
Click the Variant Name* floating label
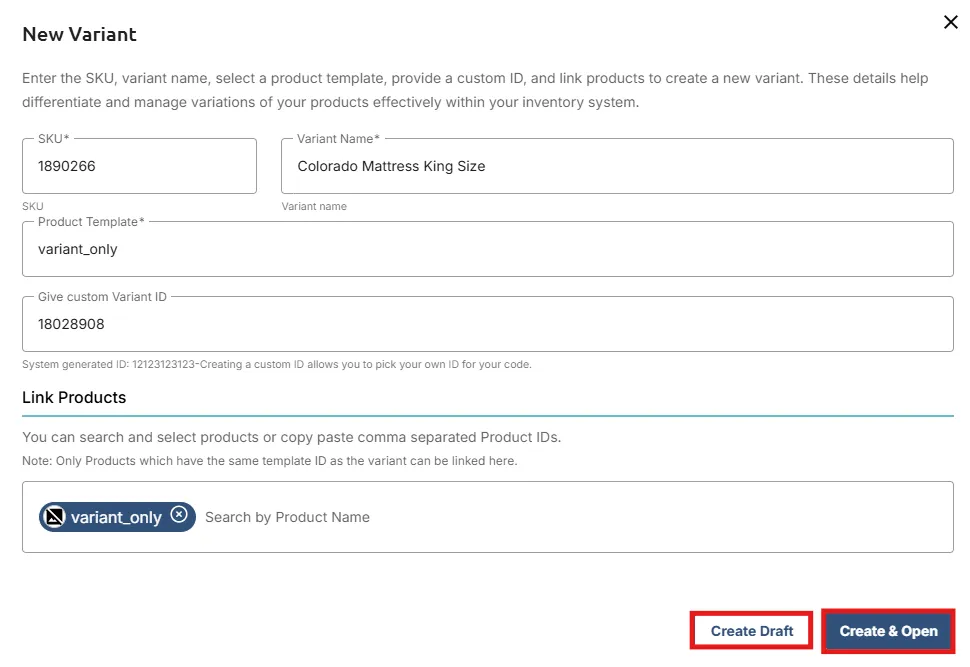[x=338, y=139]
